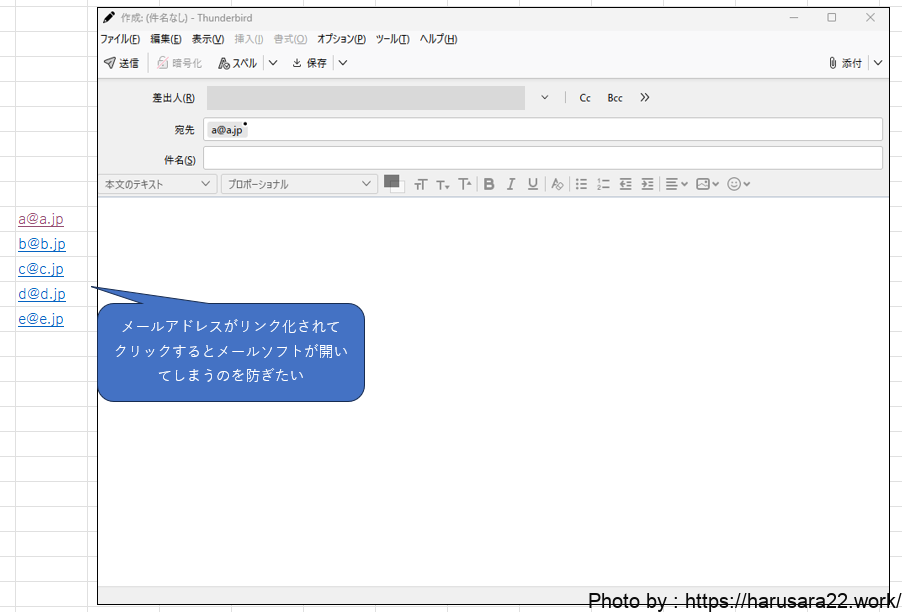The image size is (902, 612).
Task: Add a Bcc recipient field
Action: (x=615, y=98)
